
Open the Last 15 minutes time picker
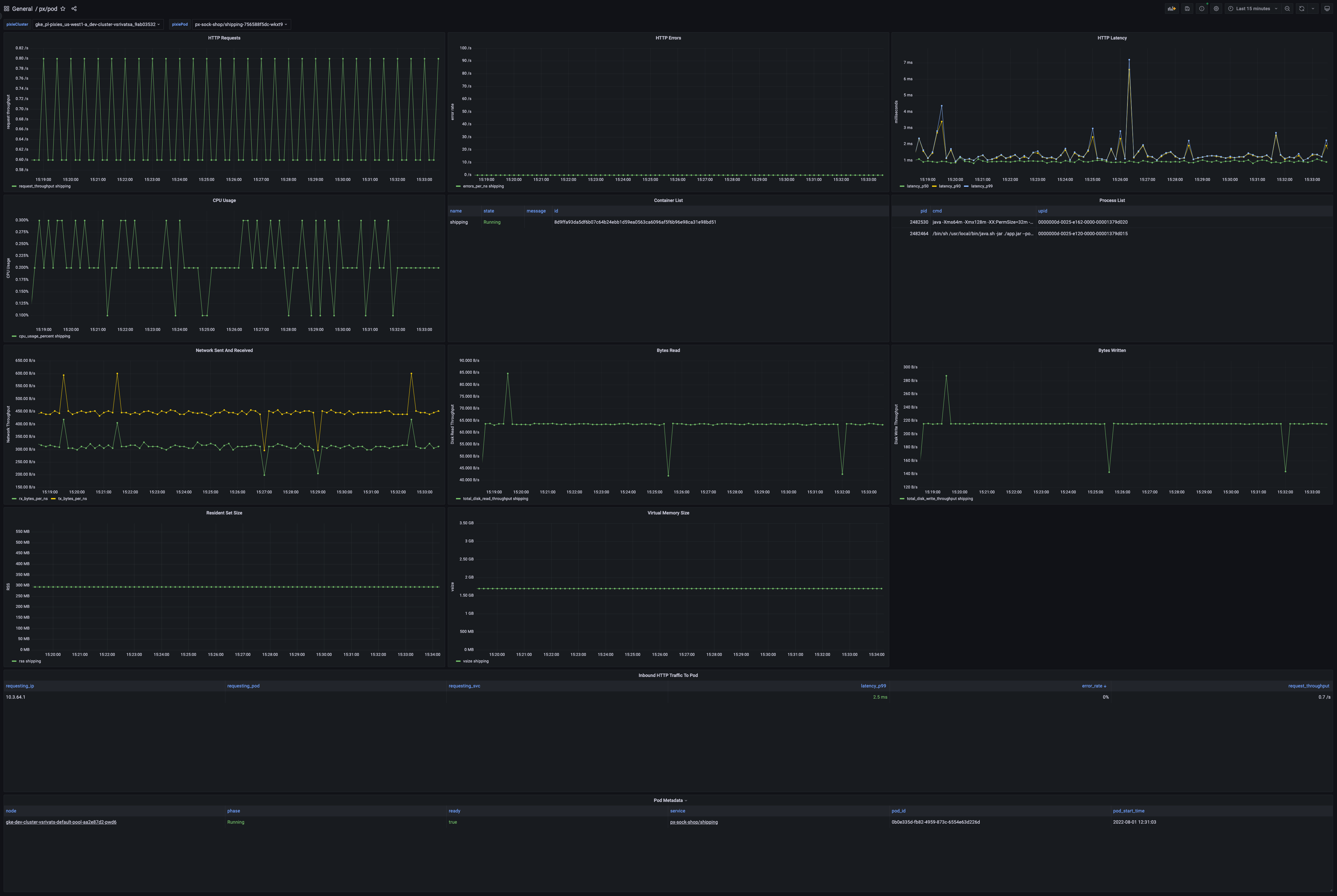(1252, 9)
